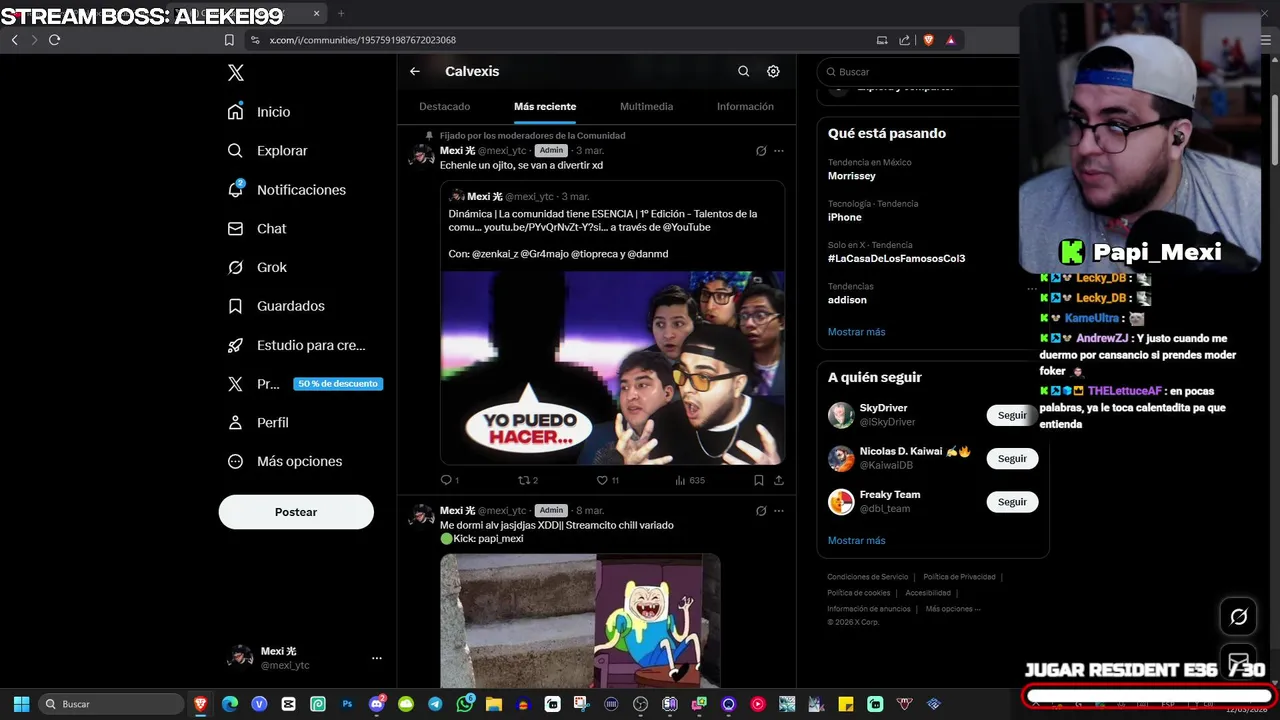Open Perfil in the sidebar

[258, 423]
